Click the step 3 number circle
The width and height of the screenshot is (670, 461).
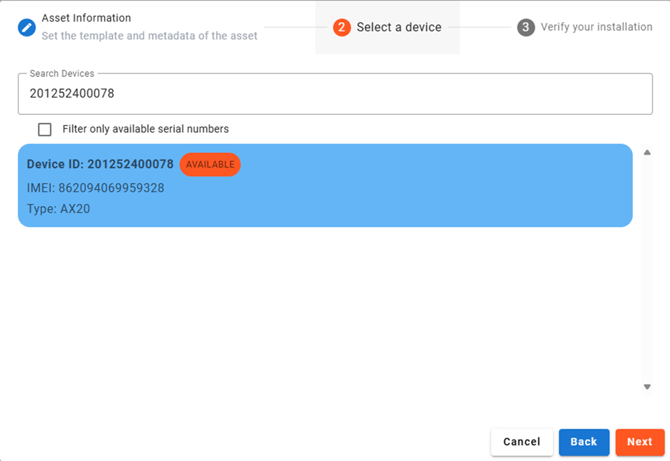click(526, 27)
